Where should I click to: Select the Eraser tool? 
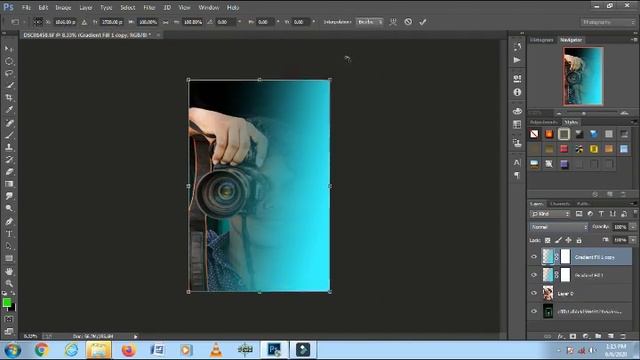pos(9,172)
